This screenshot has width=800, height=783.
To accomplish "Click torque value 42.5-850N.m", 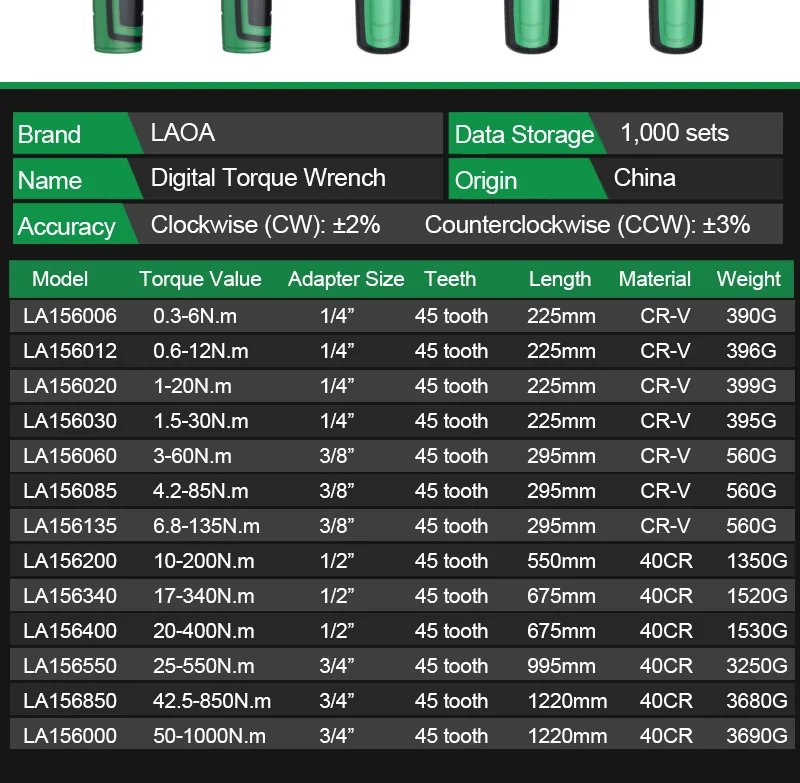I will (x=212, y=701).
